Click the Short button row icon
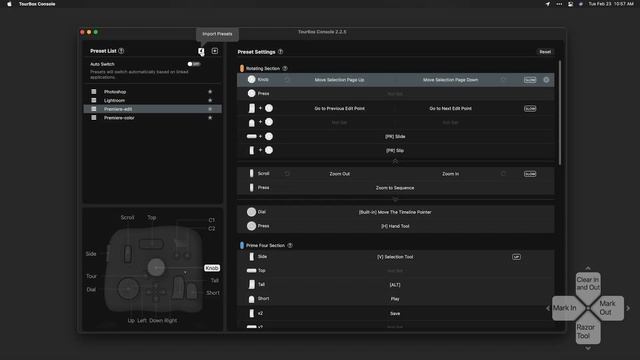Screen dimensions: 640x360 [x=251, y=299]
